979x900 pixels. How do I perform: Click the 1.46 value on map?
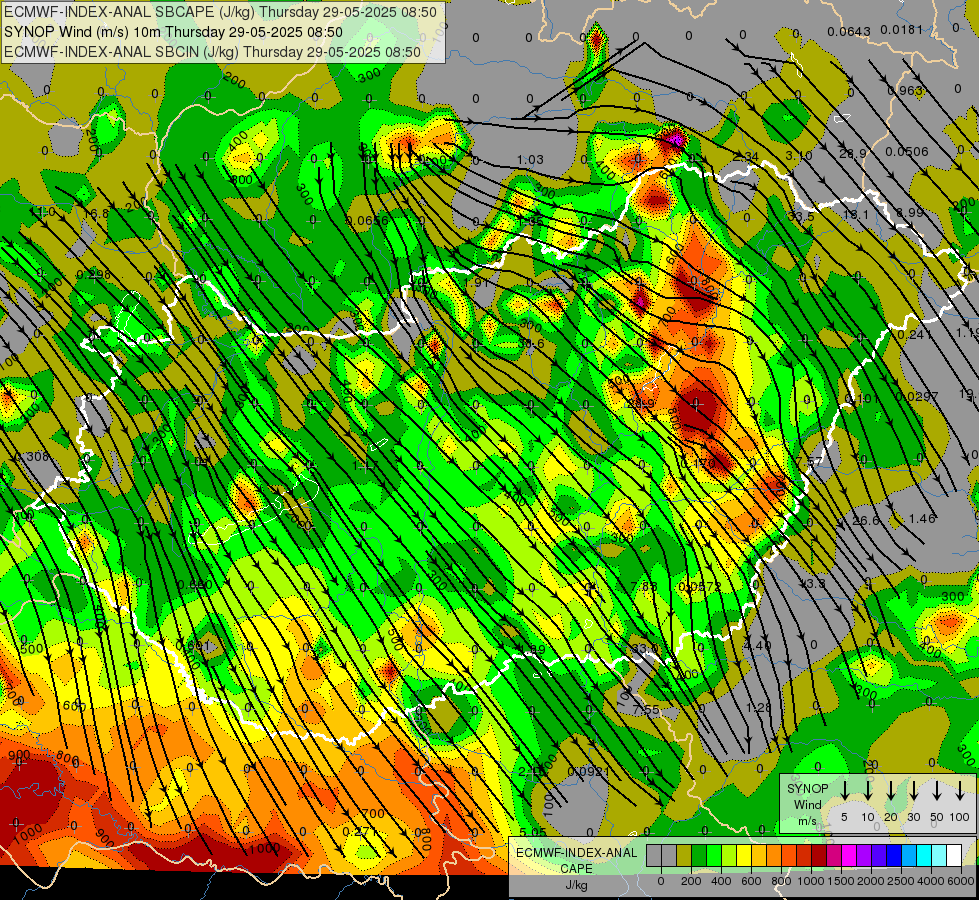point(922,518)
